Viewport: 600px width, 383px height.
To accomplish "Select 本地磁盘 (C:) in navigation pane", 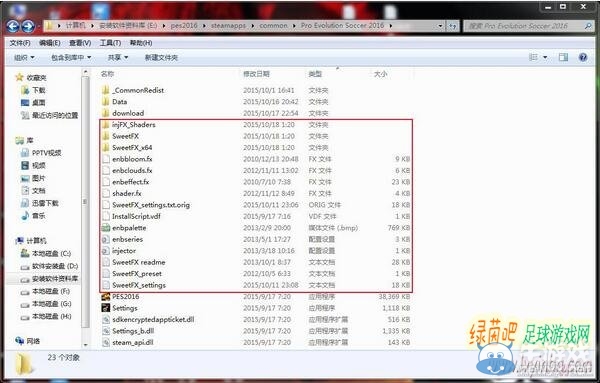I will coord(51,253).
